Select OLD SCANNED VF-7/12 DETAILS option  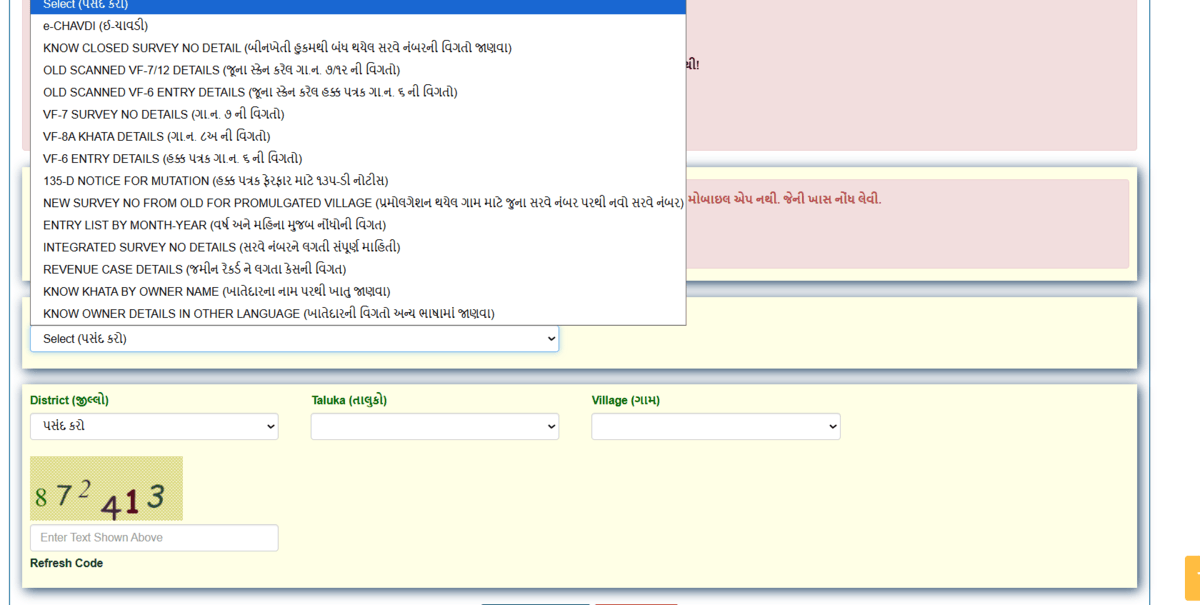click(221, 70)
